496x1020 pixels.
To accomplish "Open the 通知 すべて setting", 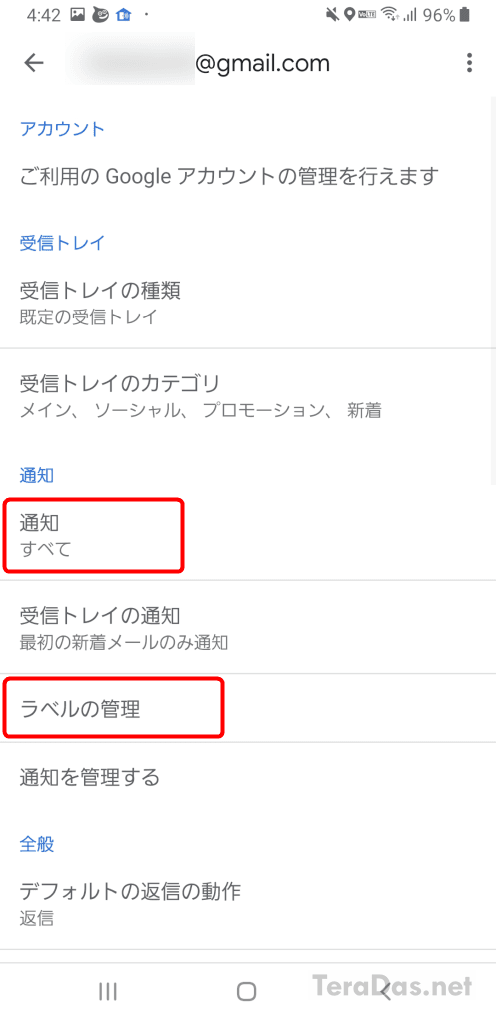I will click(x=248, y=535).
